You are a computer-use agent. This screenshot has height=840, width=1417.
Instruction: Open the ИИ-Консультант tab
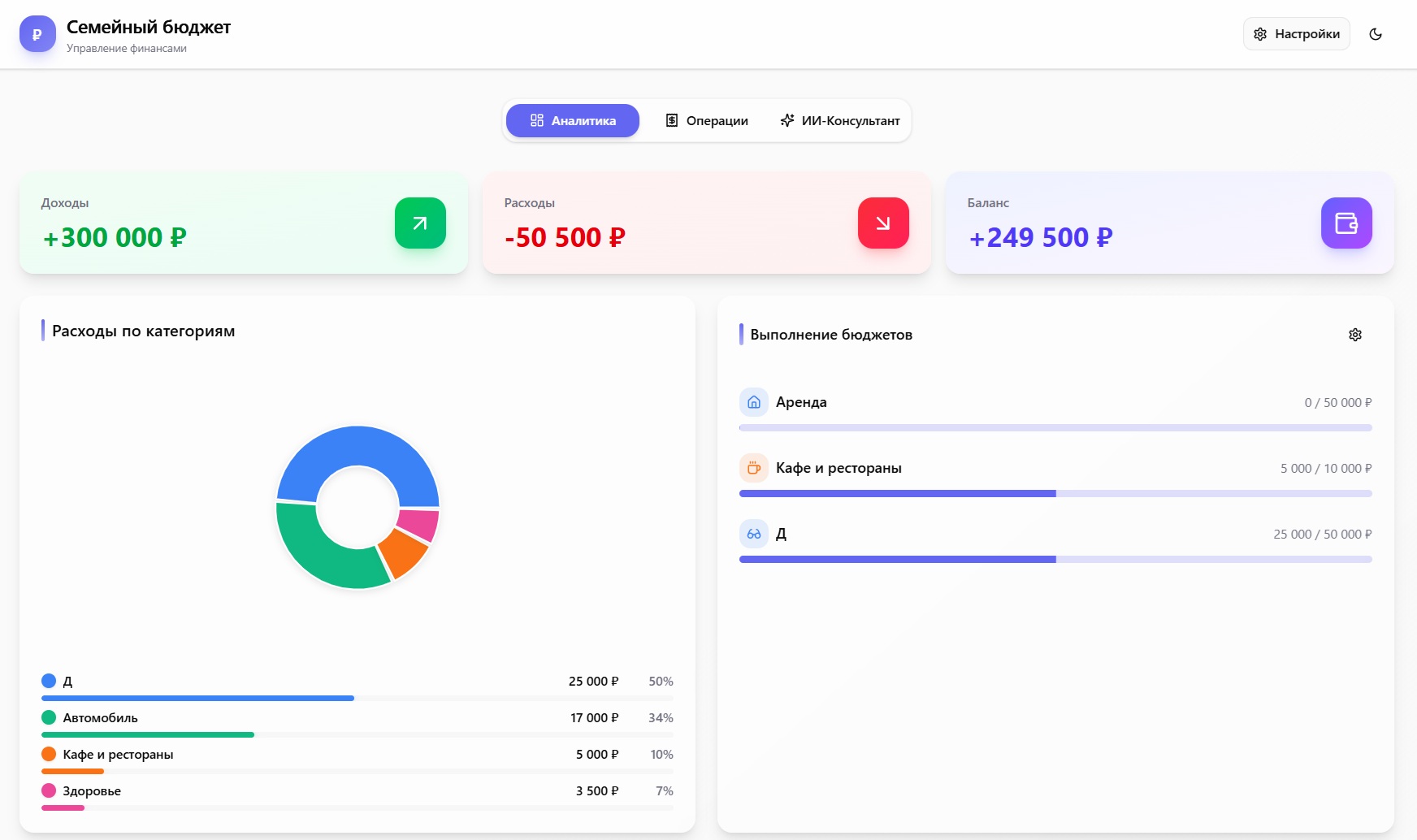(x=840, y=121)
